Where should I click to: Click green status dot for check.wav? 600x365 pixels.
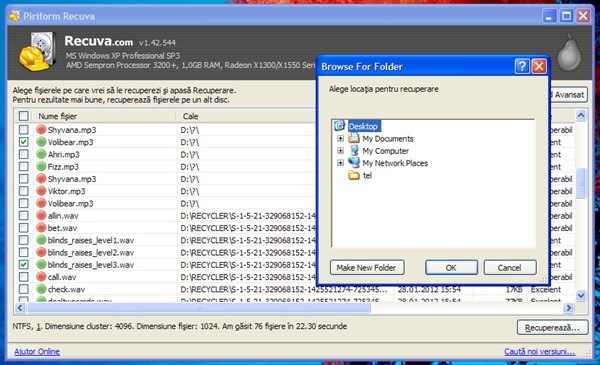(41, 289)
